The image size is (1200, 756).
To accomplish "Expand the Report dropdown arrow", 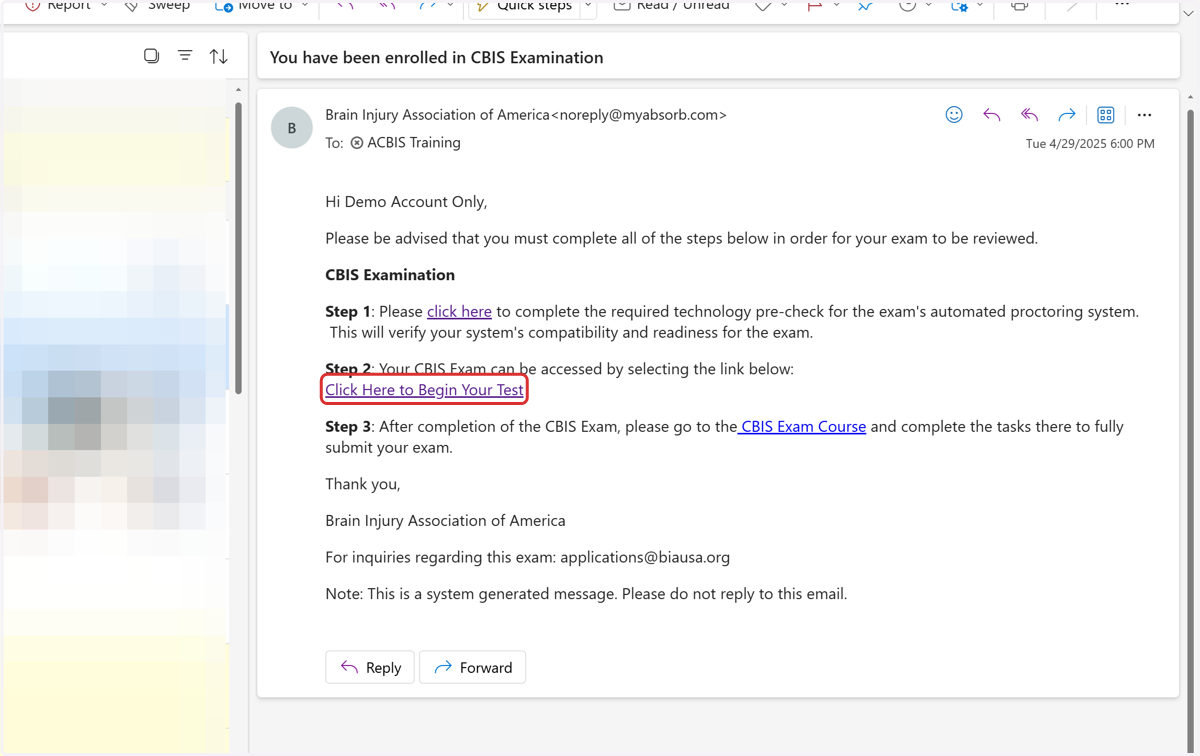I will pos(104,6).
